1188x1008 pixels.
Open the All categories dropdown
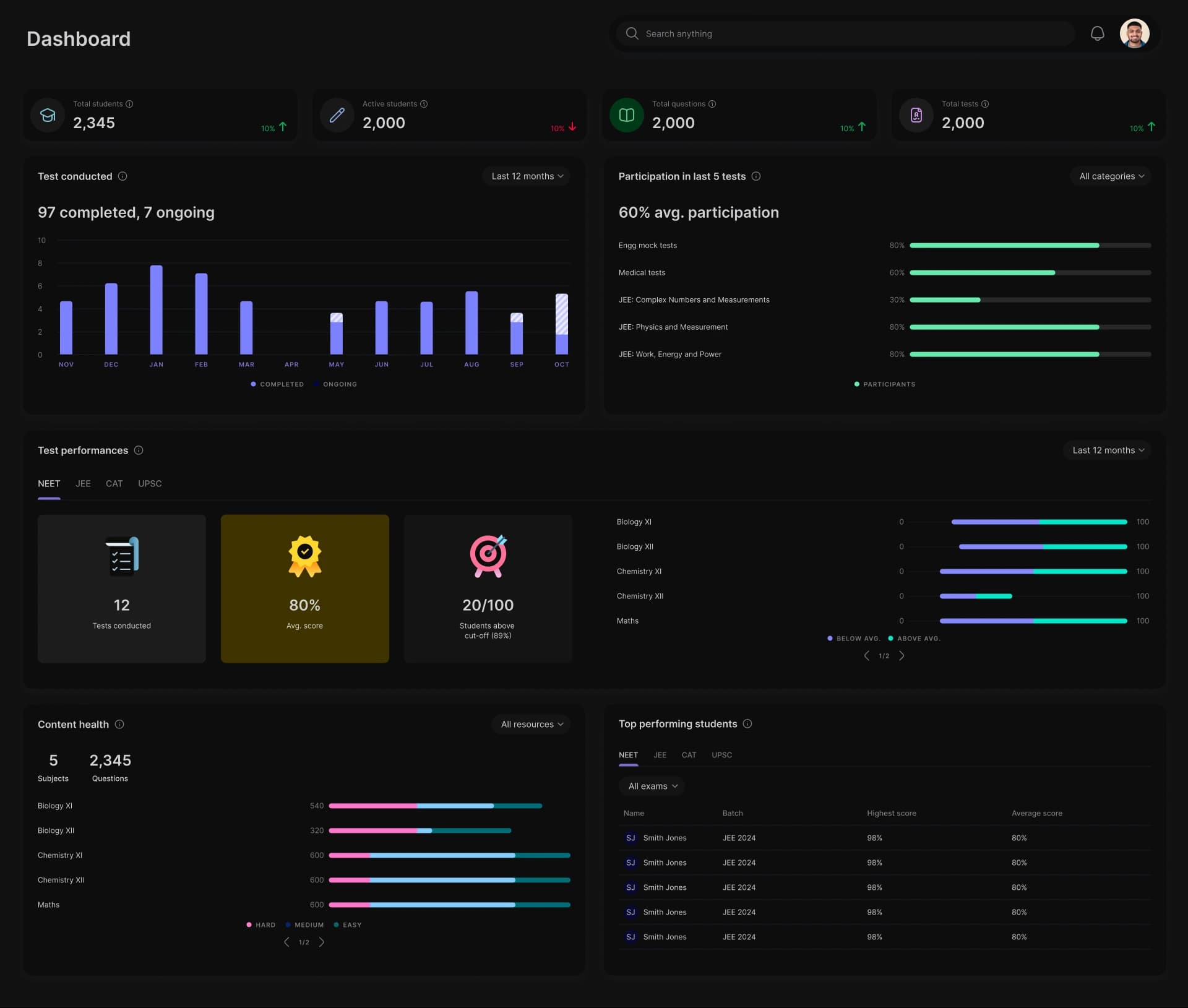click(1109, 176)
